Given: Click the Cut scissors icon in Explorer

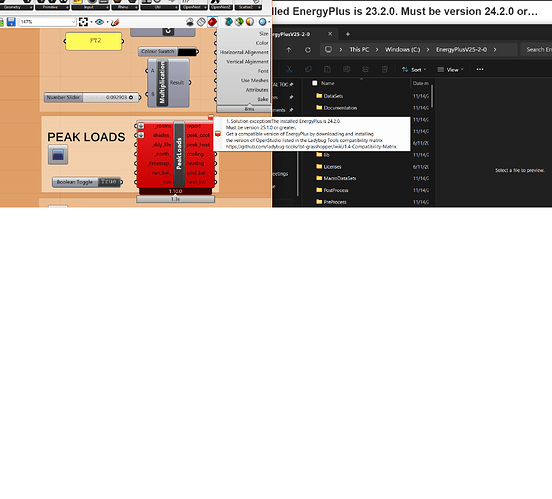Looking at the screenshot, I should [289, 69].
